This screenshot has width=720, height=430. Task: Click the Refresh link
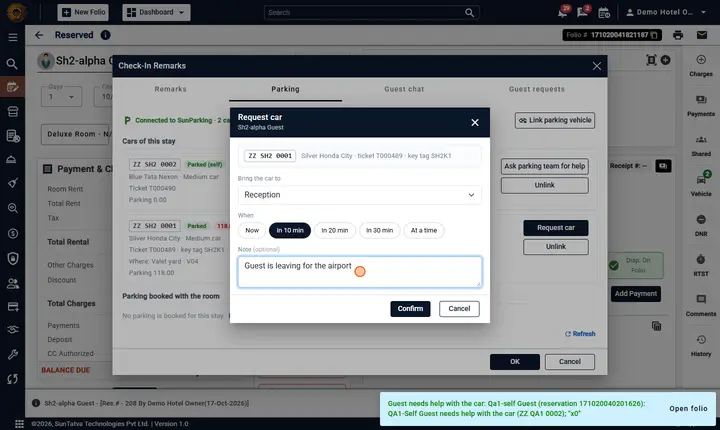(x=580, y=334)
